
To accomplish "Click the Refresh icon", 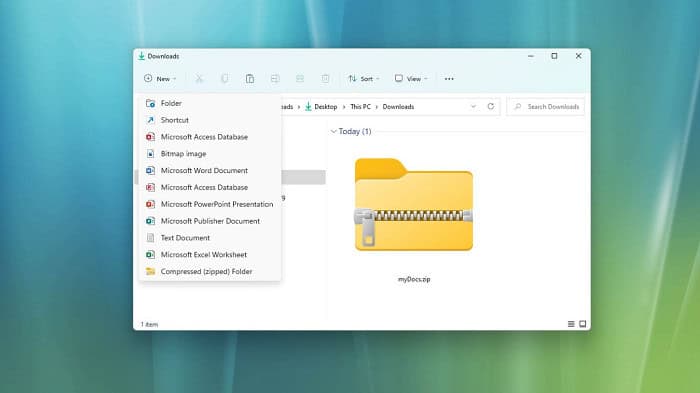I will [x=491, y=106].
